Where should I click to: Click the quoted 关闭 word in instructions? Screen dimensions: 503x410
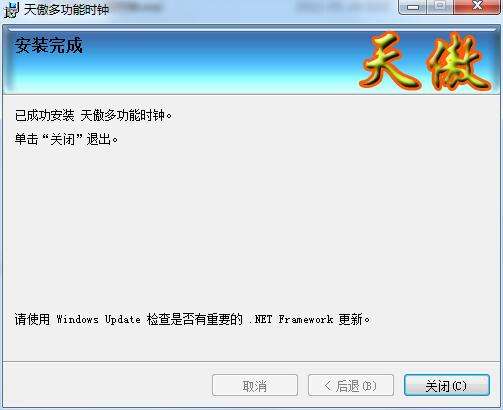[63, 139]
